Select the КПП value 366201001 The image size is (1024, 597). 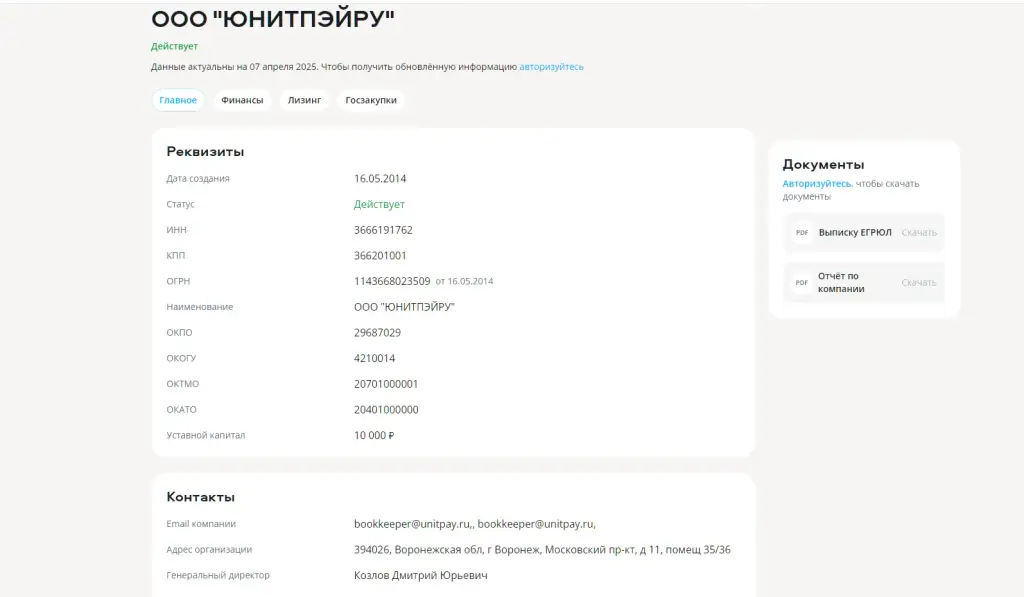380,255
